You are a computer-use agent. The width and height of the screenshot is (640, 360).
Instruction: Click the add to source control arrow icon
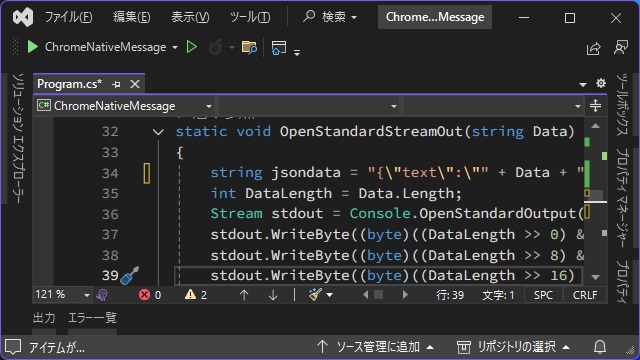coord(322,347)
